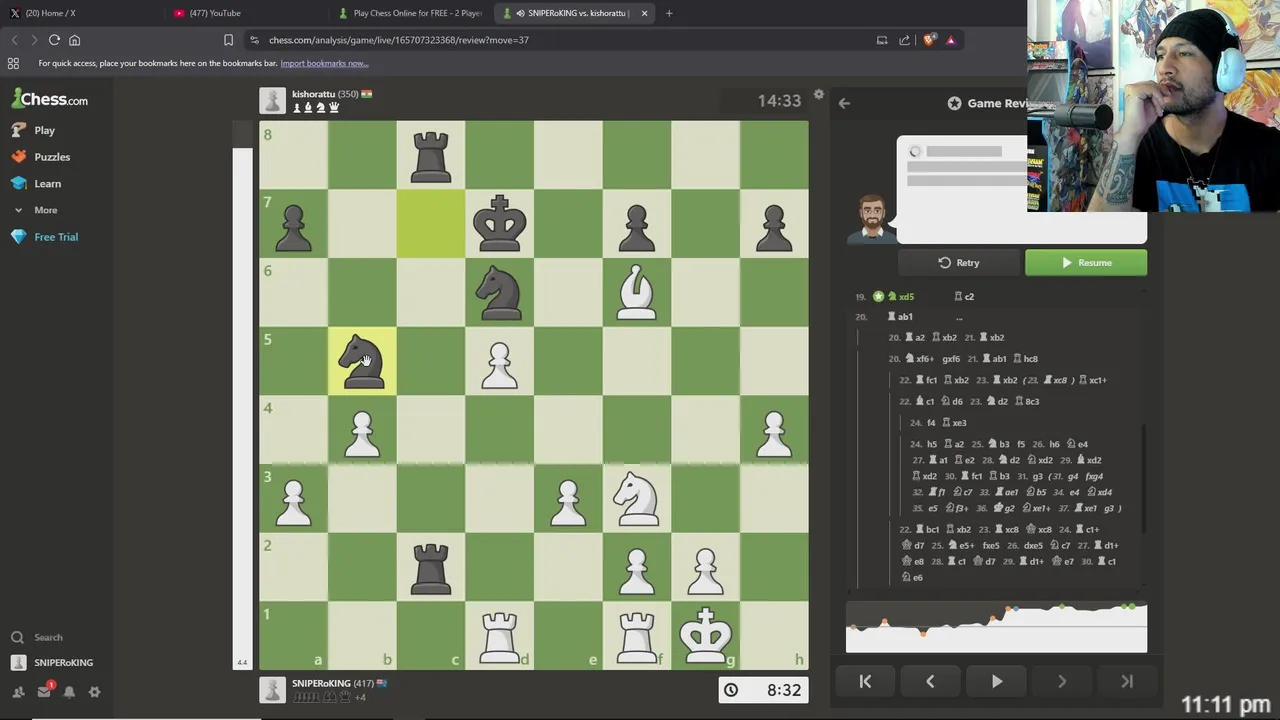Select the black knight on b5
Viewport: 1280px width, 720px height.
[362, 361]
